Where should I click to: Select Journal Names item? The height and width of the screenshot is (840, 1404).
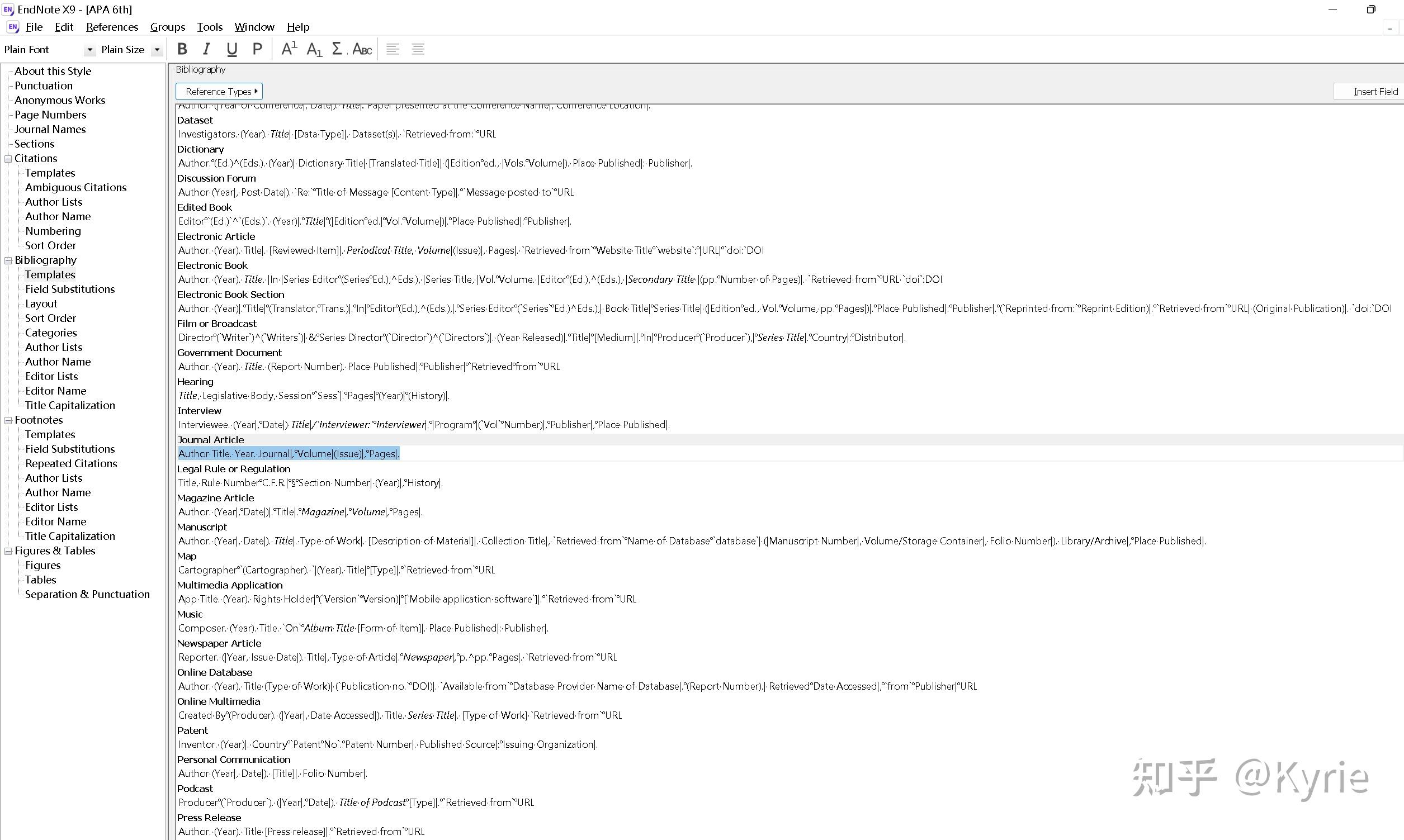tap(50, 129)
